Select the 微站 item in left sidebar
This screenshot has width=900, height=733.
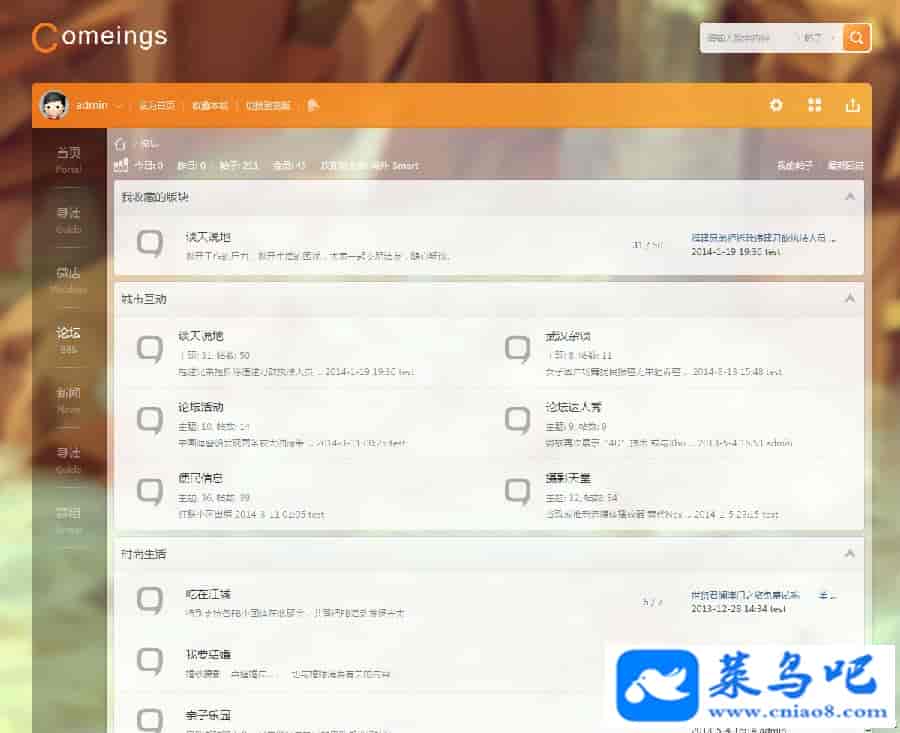coord(68,280)
